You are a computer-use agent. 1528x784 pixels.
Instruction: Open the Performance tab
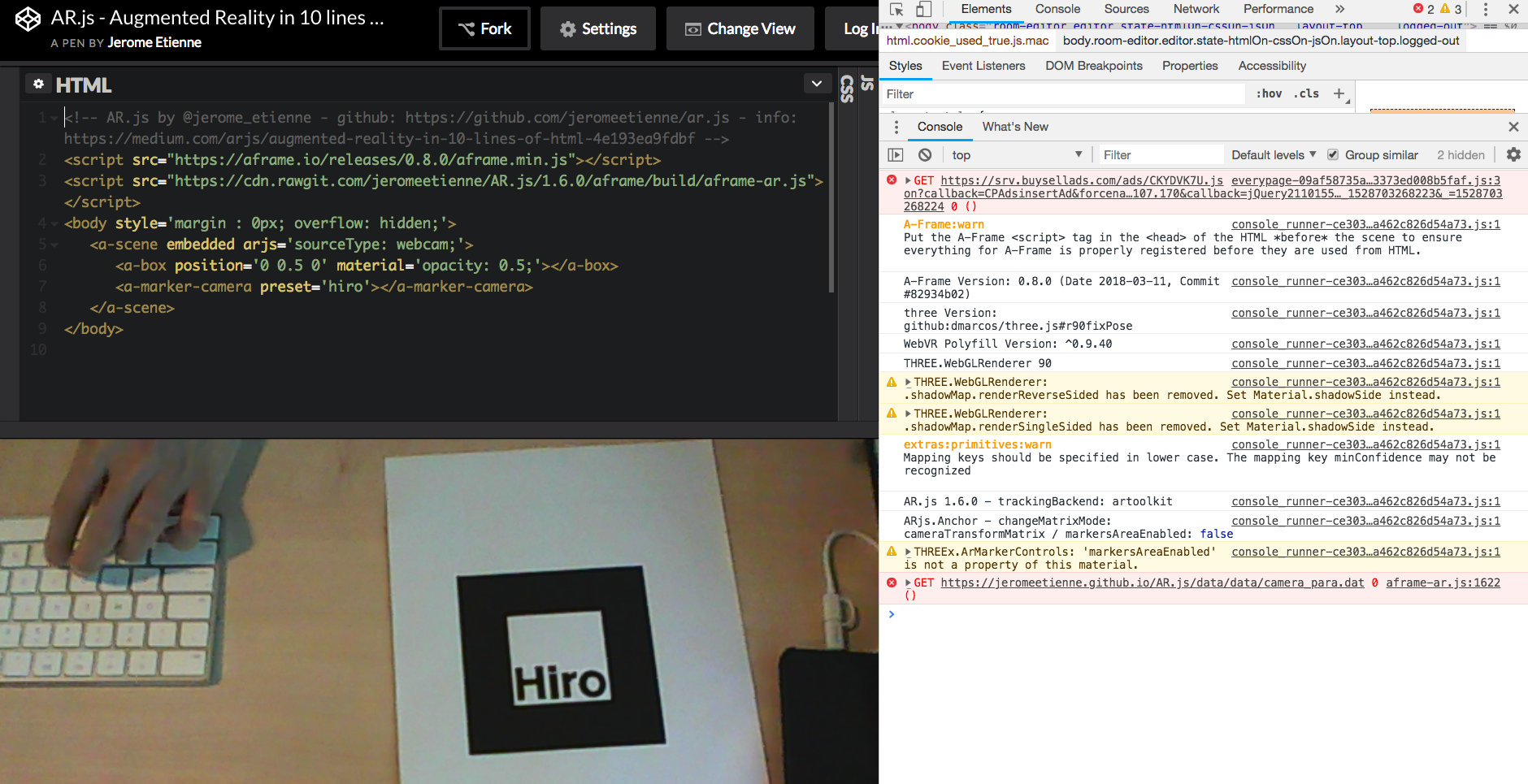pyautogui.click(x=1278, y=9)
